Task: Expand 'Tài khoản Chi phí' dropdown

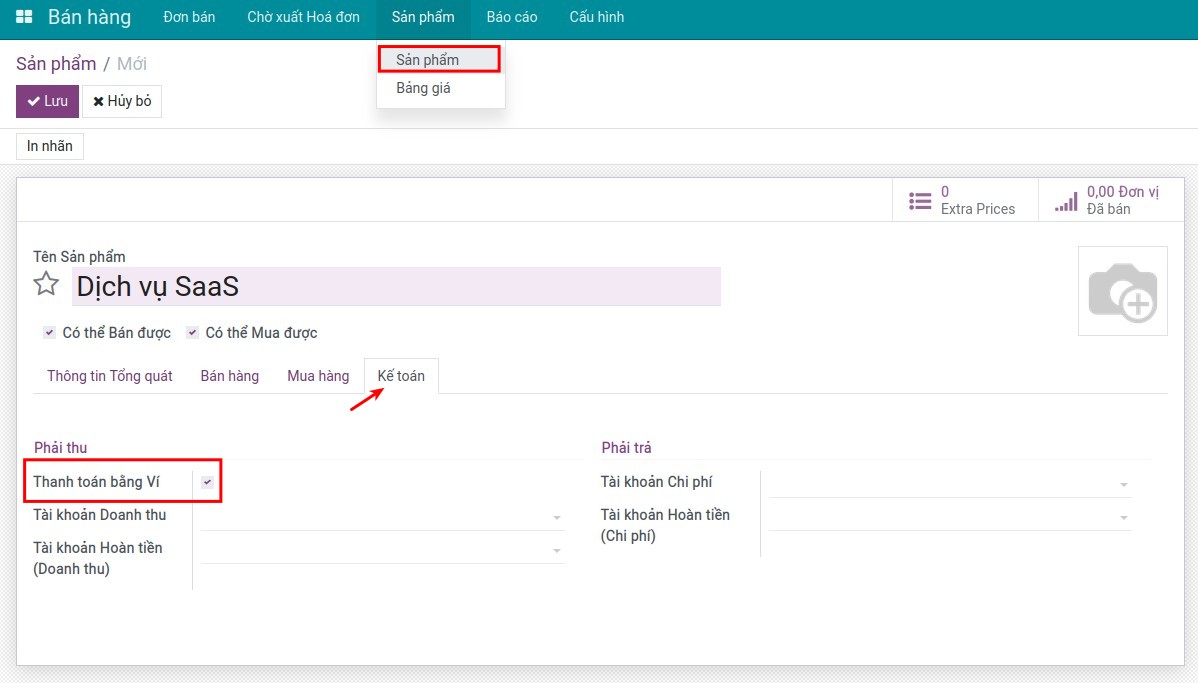Action: [x=949, y=484]
